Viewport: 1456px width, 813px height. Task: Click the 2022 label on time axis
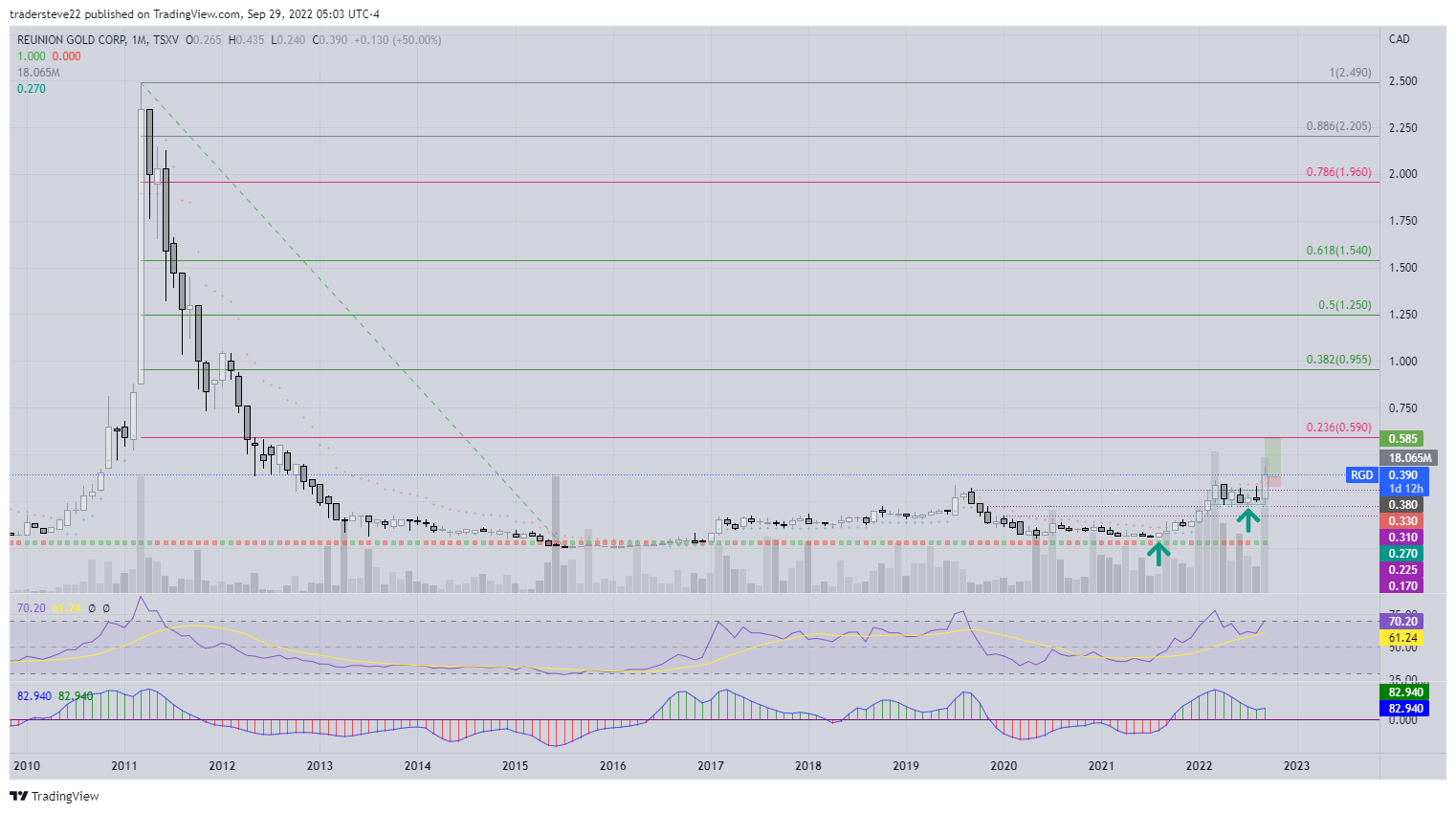coord(1199,766)
